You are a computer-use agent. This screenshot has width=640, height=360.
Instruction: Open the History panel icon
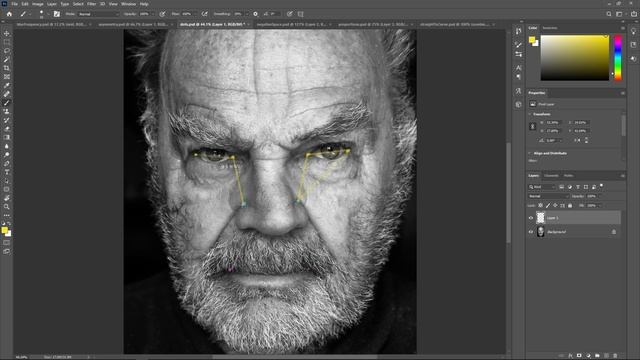(x=518, y=31)
